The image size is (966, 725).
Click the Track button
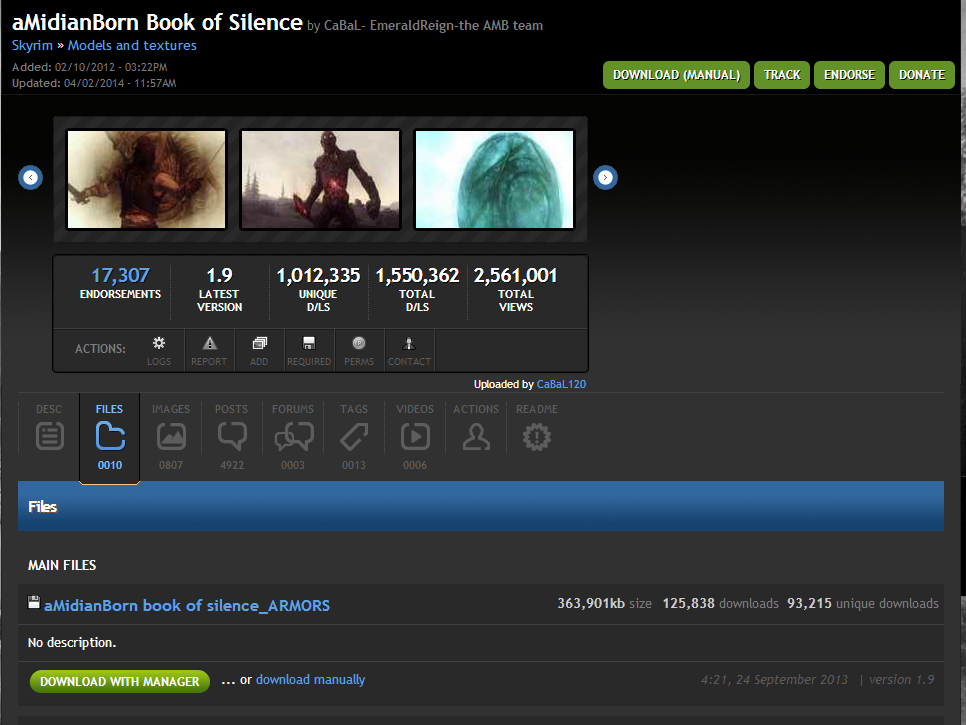(782, 75)
